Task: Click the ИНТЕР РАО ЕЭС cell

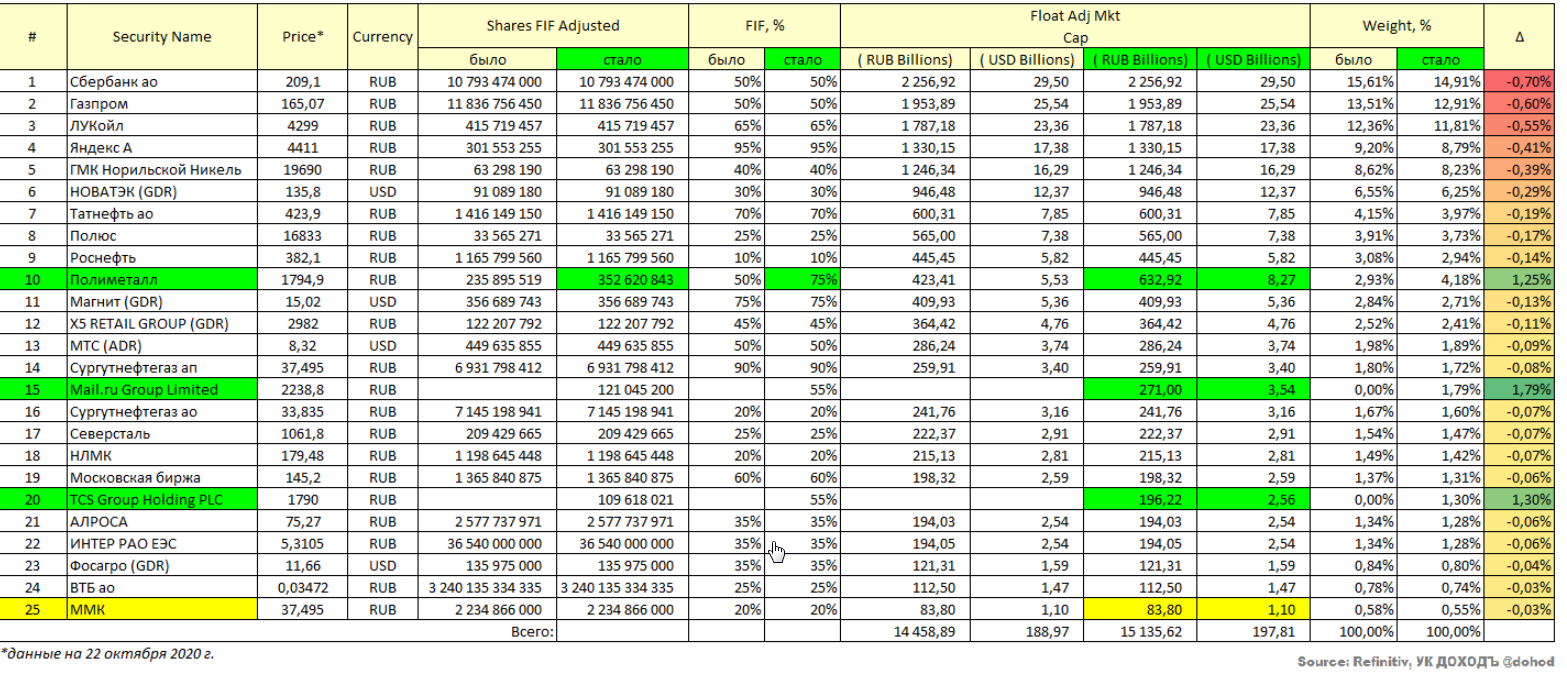Action: point(161,543)
